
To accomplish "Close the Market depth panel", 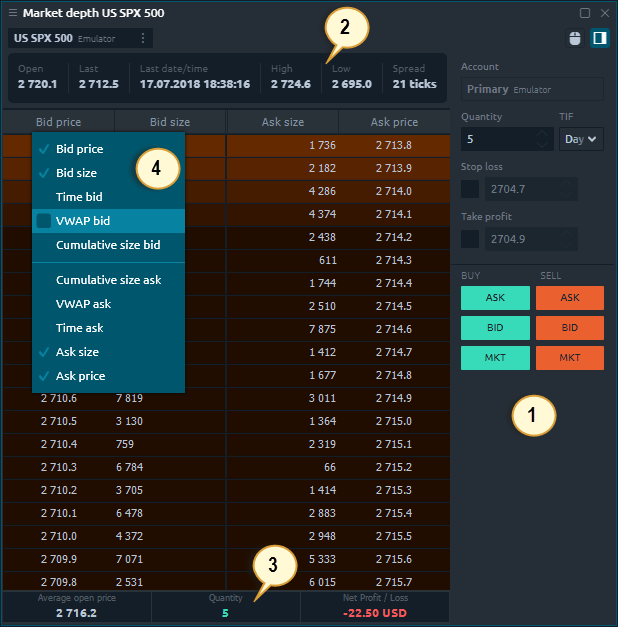I will pos(604,13).
